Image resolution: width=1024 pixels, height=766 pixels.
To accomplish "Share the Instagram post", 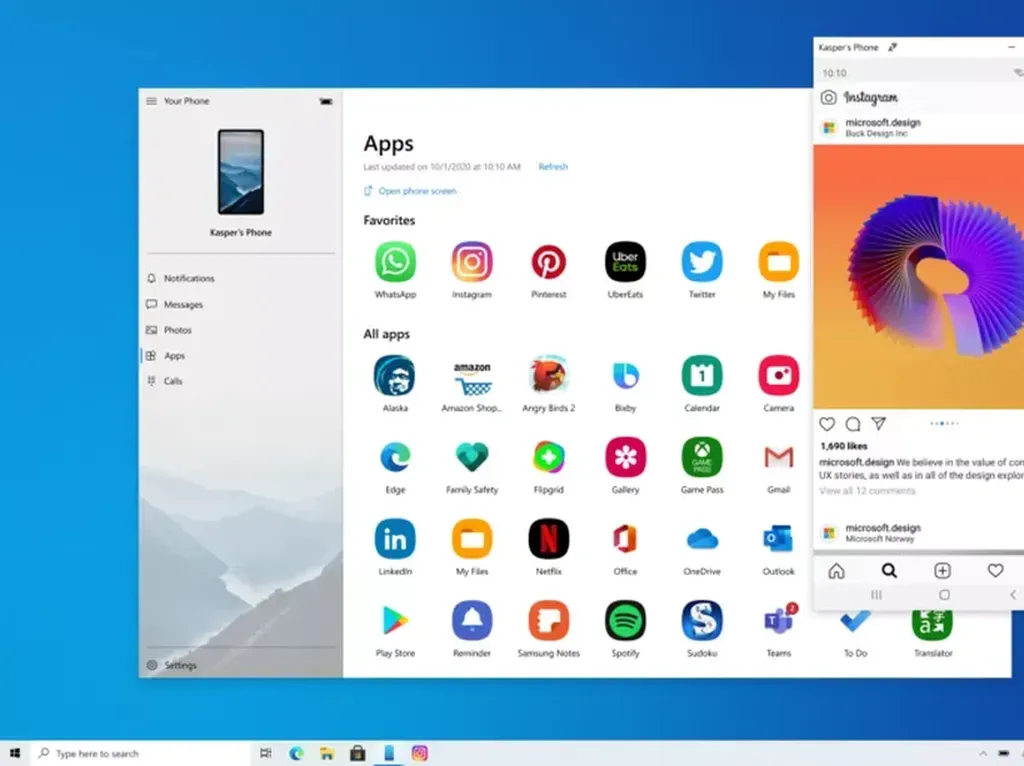I will 878,424.
